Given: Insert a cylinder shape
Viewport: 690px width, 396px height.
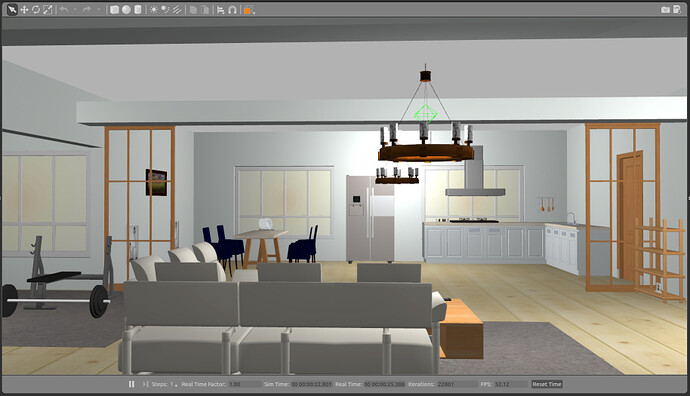Looking at the screenshot, I should coord(138,10).
